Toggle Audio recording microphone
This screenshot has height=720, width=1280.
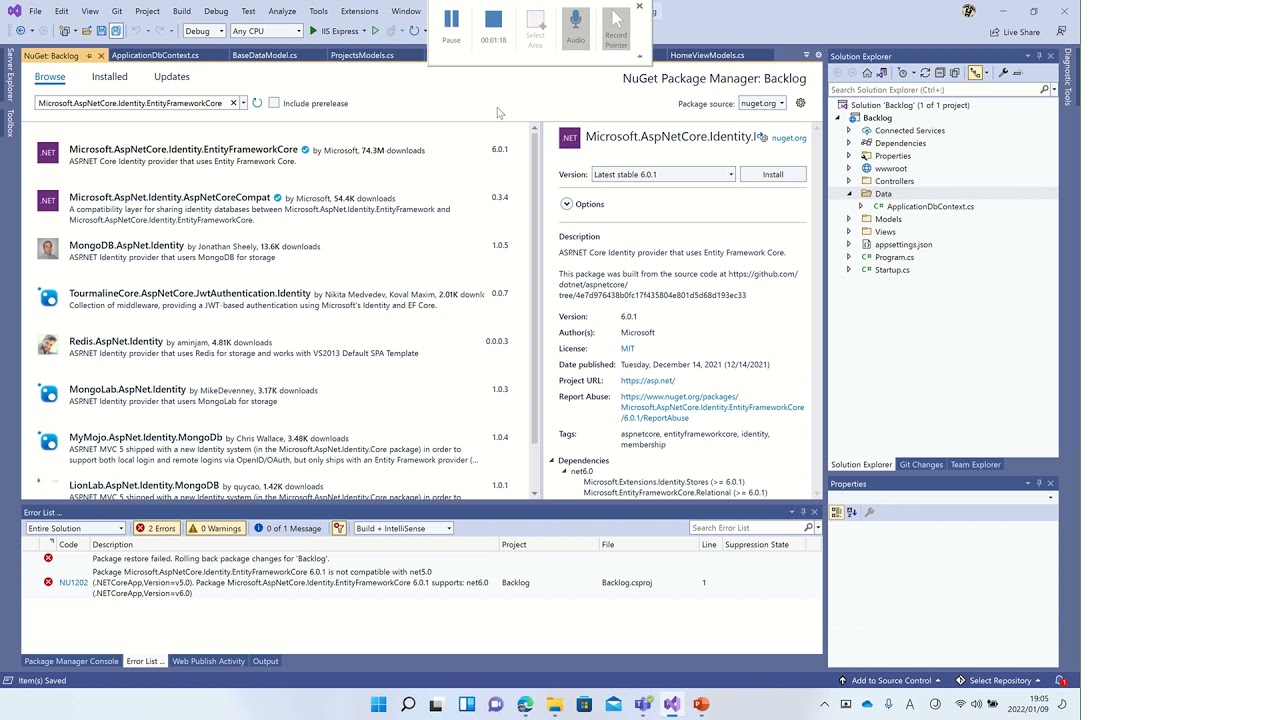[x=575, y=26]
